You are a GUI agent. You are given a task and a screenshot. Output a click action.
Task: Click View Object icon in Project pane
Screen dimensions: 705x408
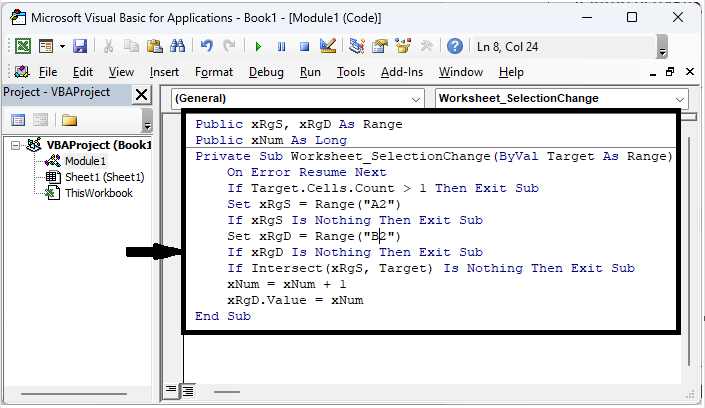[x=40, y=120]
